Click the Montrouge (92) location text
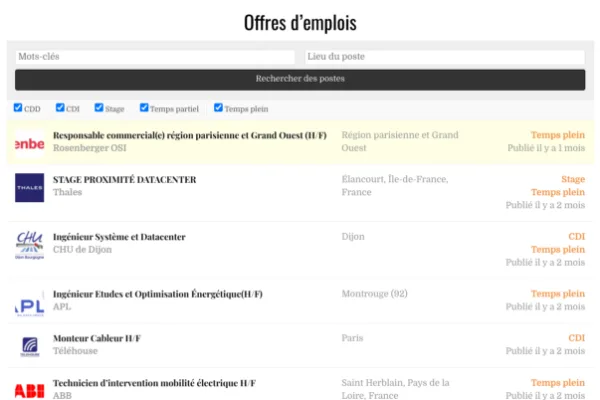This screenshot has width=600, height=400. click(x=374, y=294)
